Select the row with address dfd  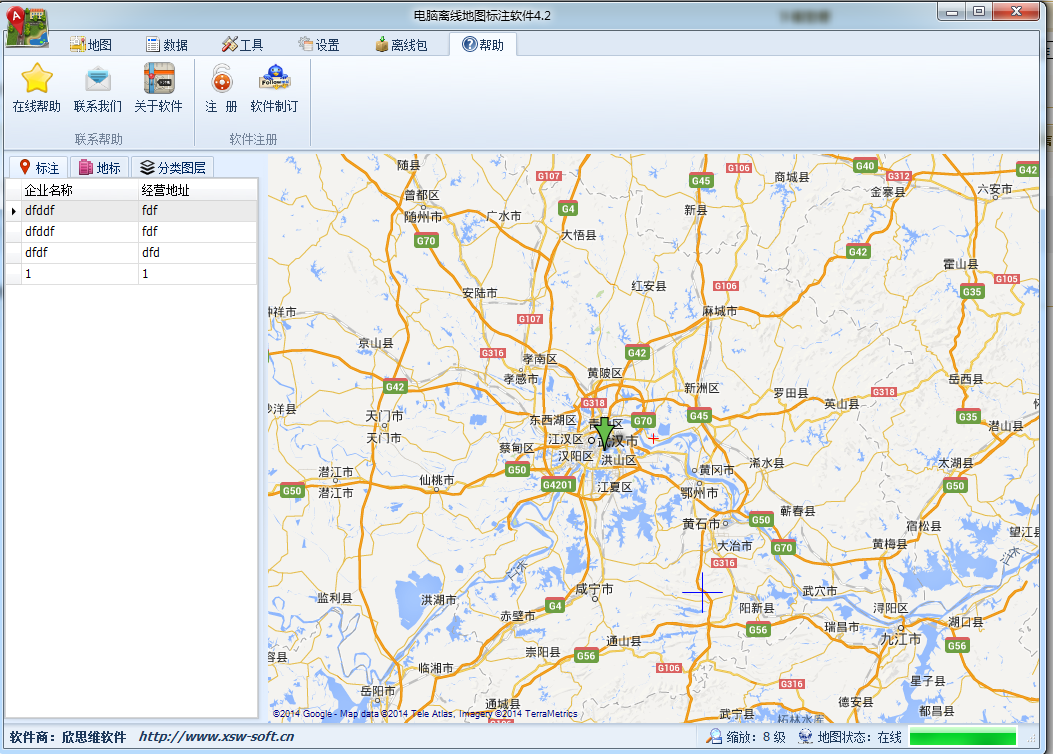click(x=150, y=253)
